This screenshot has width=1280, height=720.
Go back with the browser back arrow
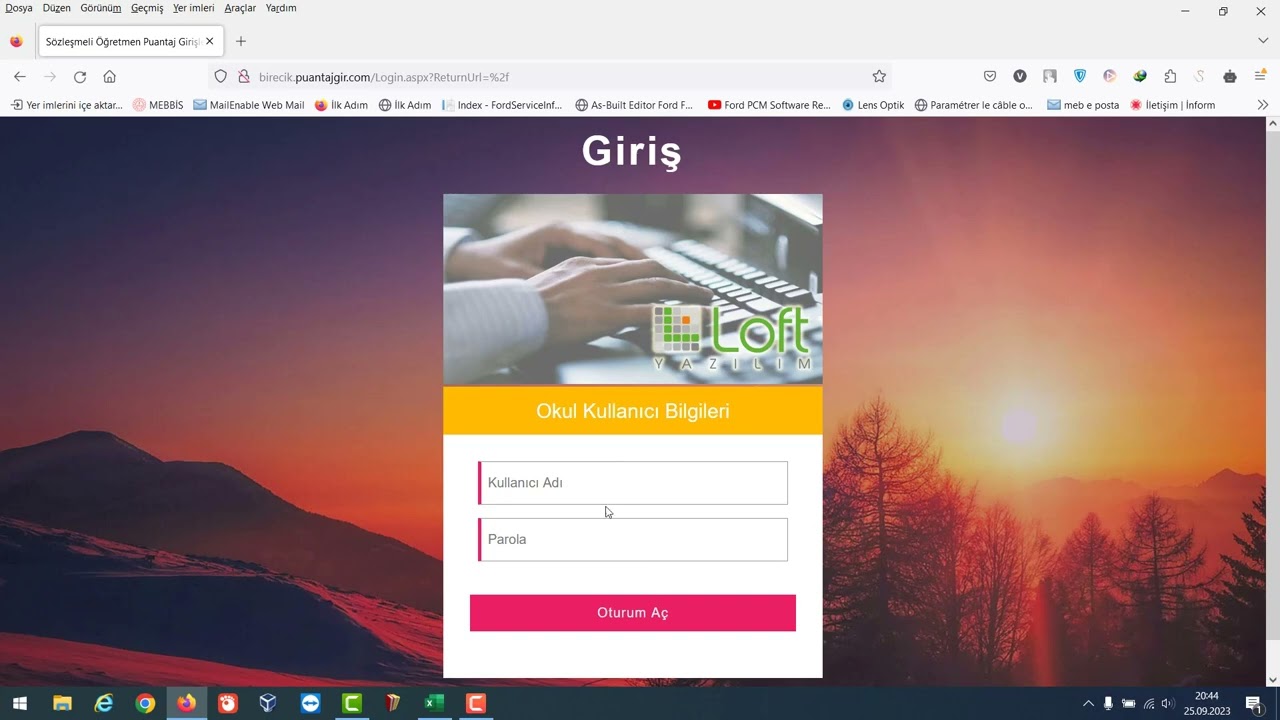(20, 77)
